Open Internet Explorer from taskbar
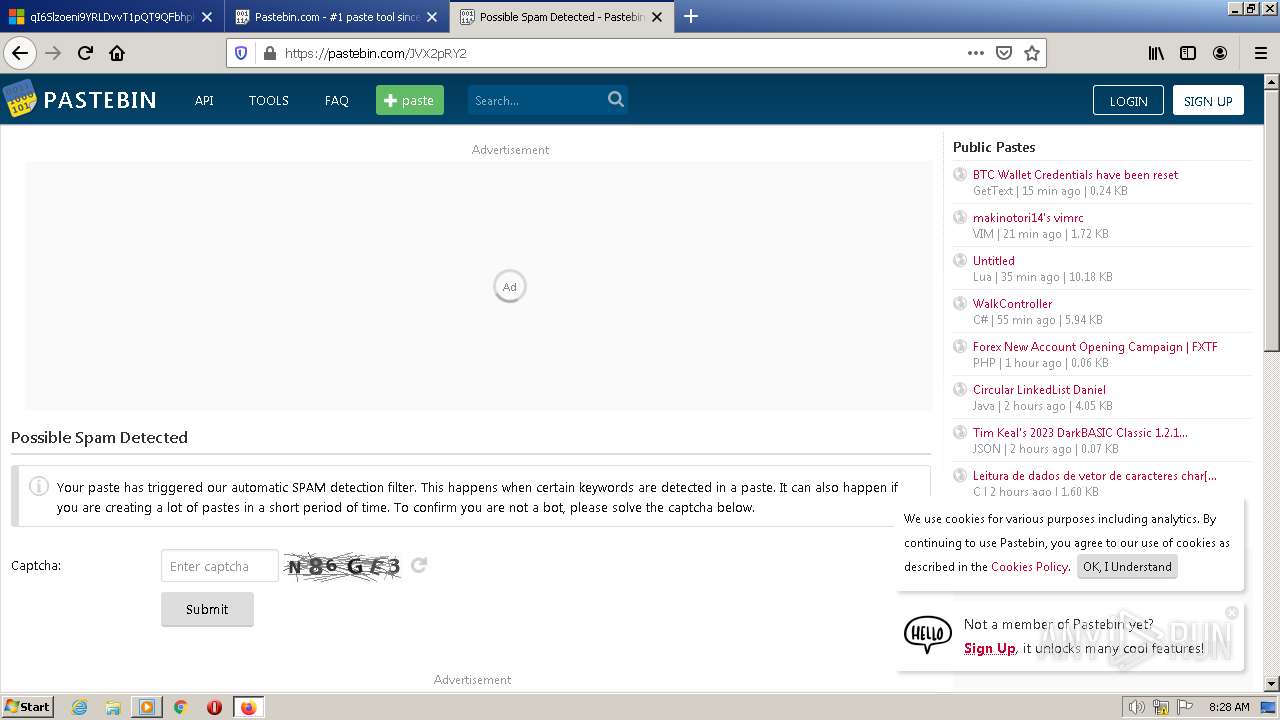The height and width of the screenshot is (720, 1280). 80,707
